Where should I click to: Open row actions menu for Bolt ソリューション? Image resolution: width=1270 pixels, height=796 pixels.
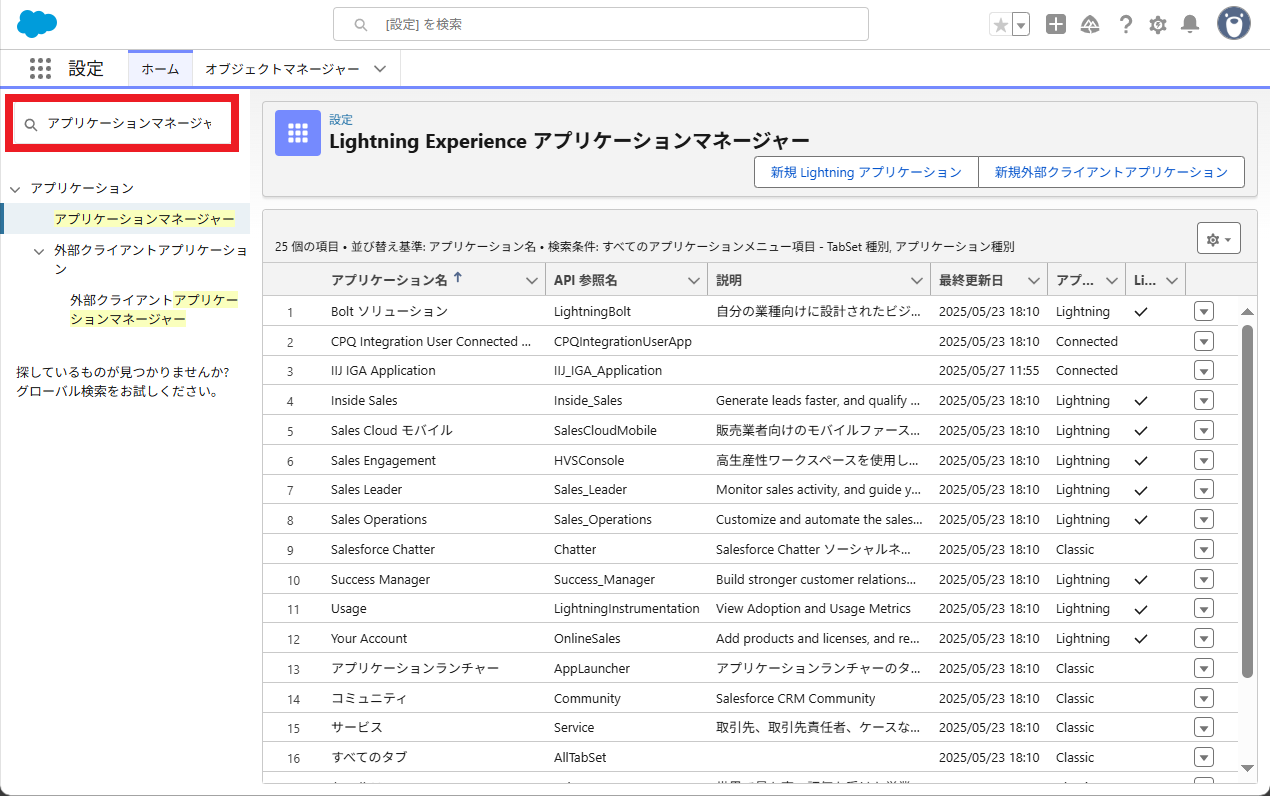click(x=1203, y=312)
